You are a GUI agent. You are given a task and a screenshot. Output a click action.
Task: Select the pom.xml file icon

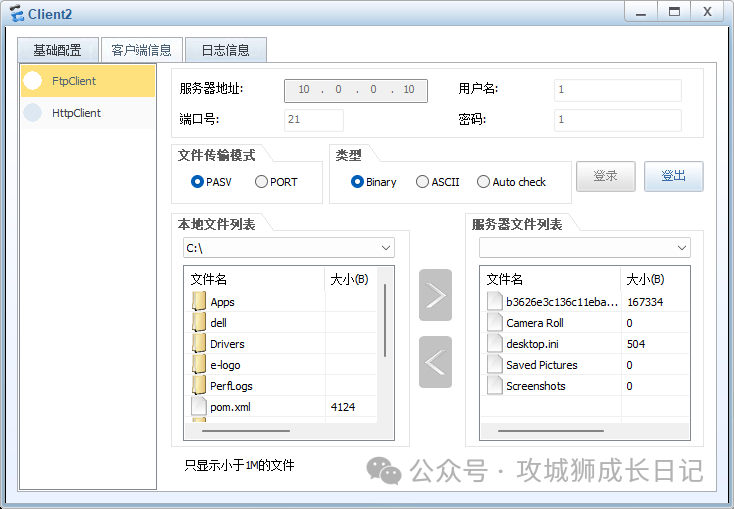pyautogui.click(x=199, y=406)
